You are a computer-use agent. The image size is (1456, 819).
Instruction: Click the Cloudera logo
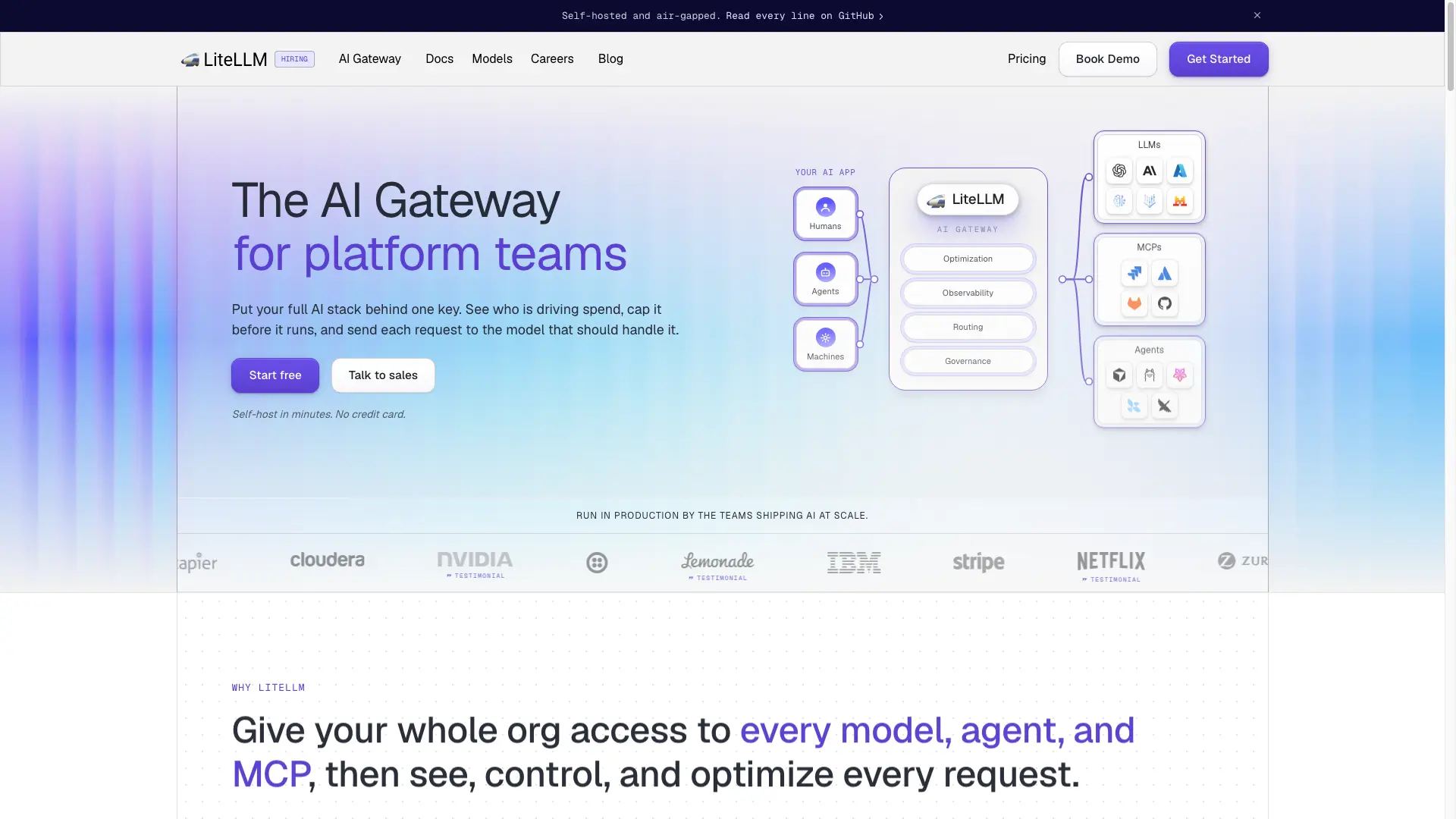[x=328, y=560]
